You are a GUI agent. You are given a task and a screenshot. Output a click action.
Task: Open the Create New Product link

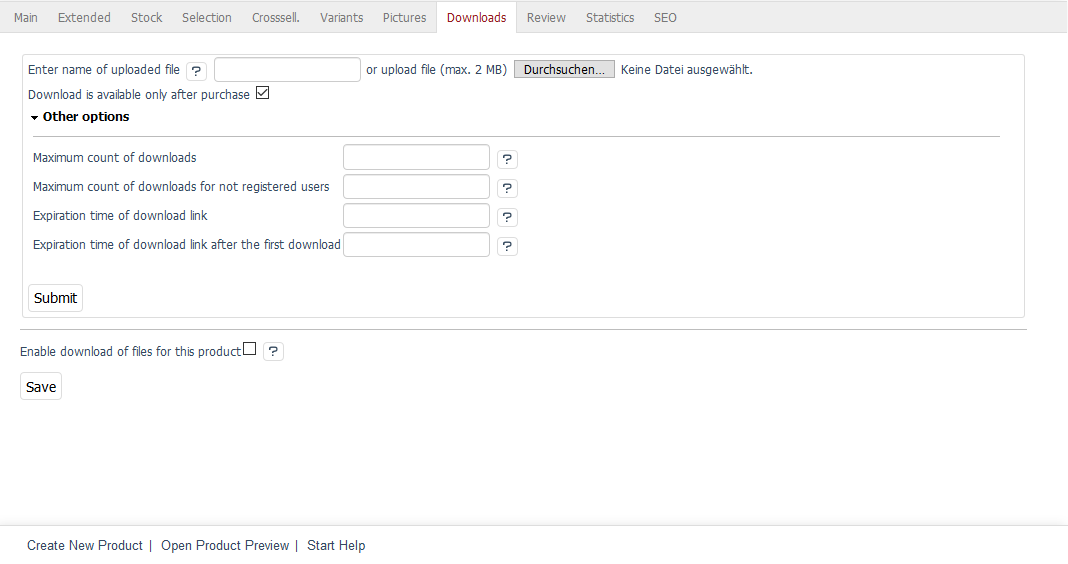(x=84, y=546)
